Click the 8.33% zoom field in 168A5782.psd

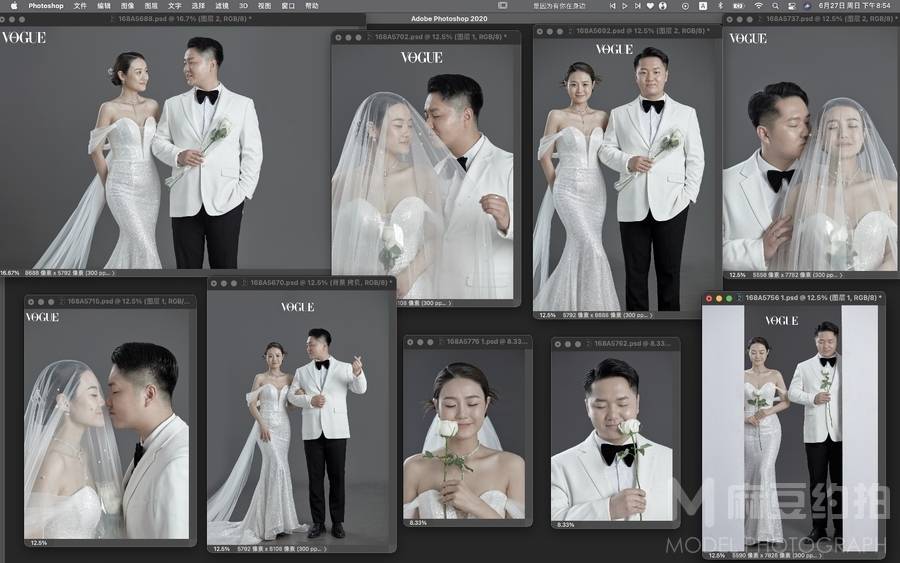tap(566, 525)
